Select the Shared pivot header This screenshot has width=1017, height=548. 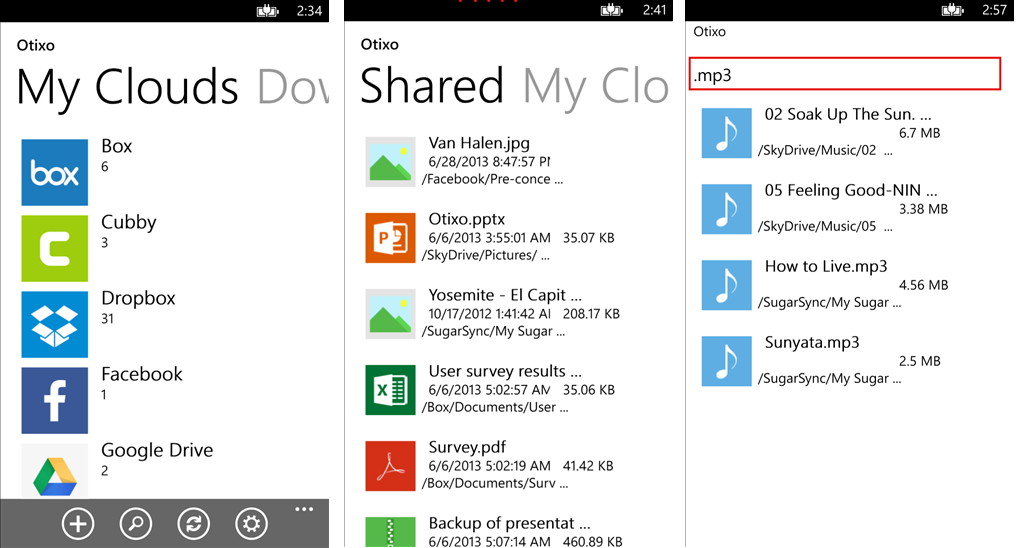click(x=432, y=86)
